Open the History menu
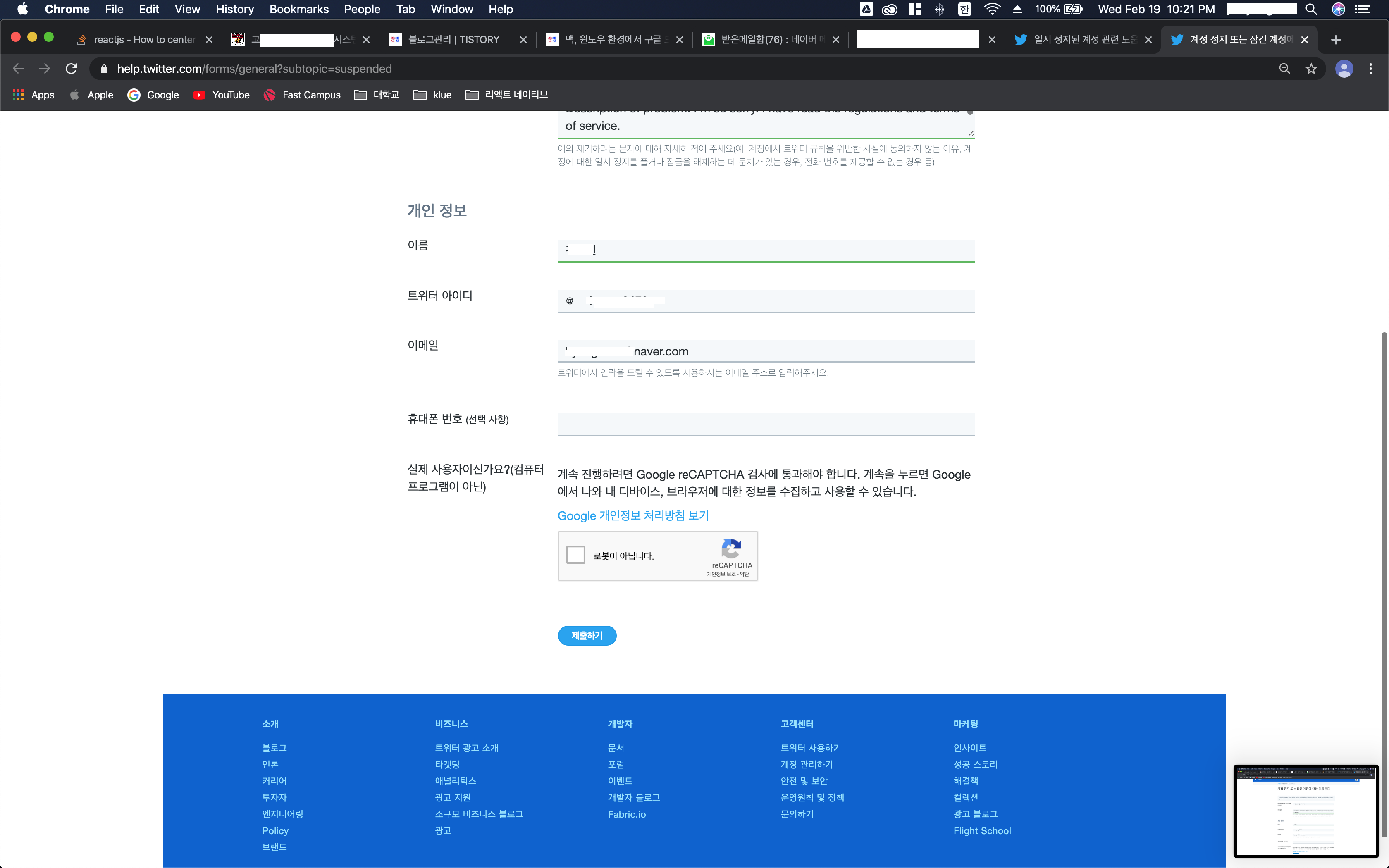The width and height of the screenshot is (1389, 868). (234, 9)
